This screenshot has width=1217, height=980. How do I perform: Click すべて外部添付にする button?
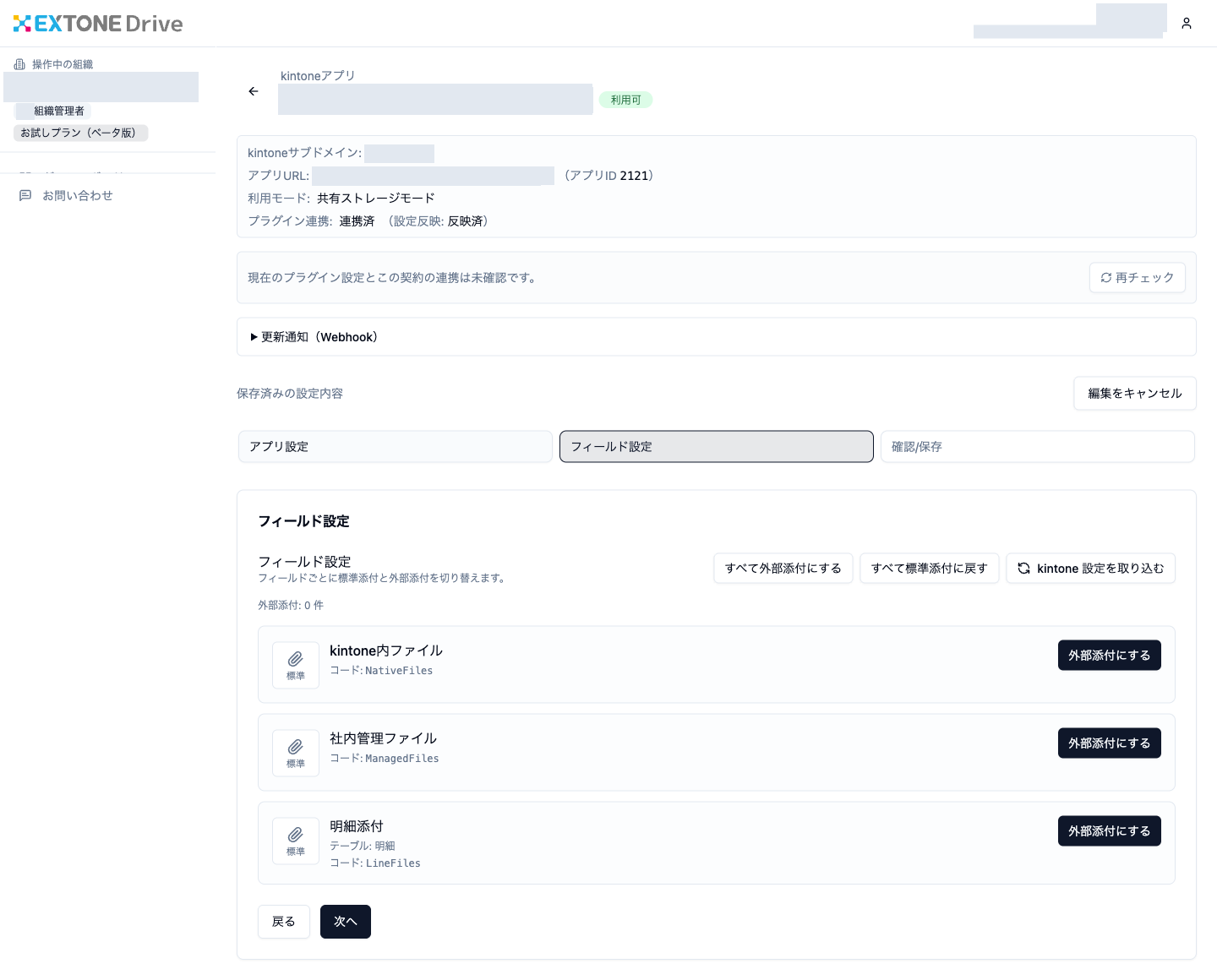pyautogui.click(x=783, y=569)
